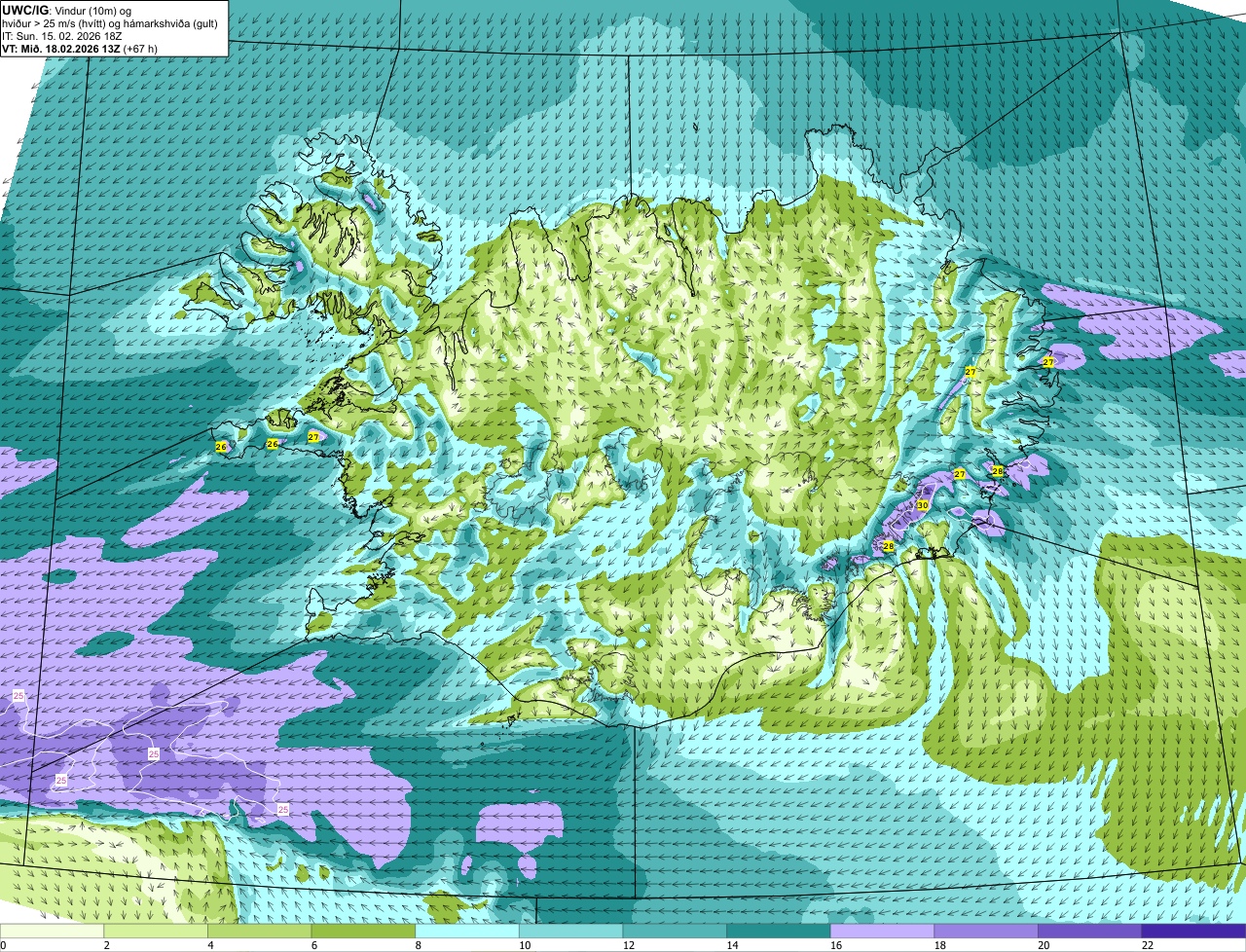Image resolution: width=1246 pixels, height=952 pixels.
Task: Select the 4–6 m/s green swatch
Action: coord(260,932)
